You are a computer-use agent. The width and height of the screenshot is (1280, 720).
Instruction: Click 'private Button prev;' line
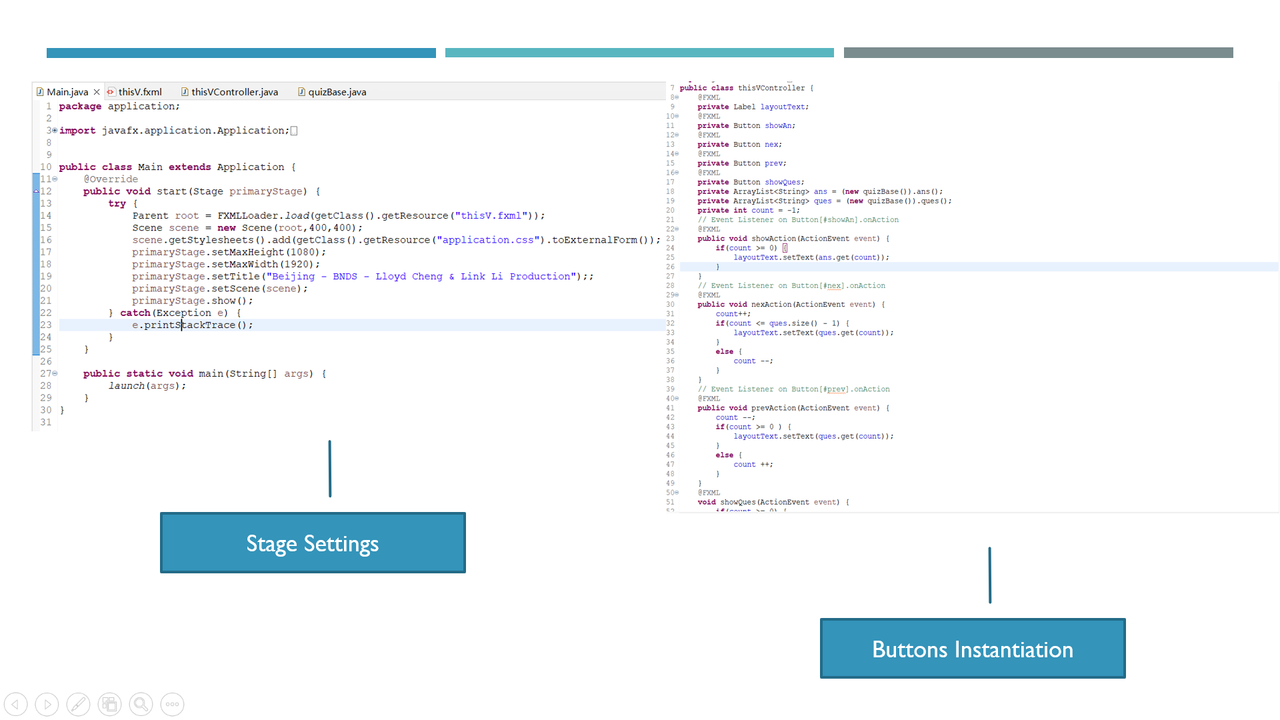[x=742, y=163]
